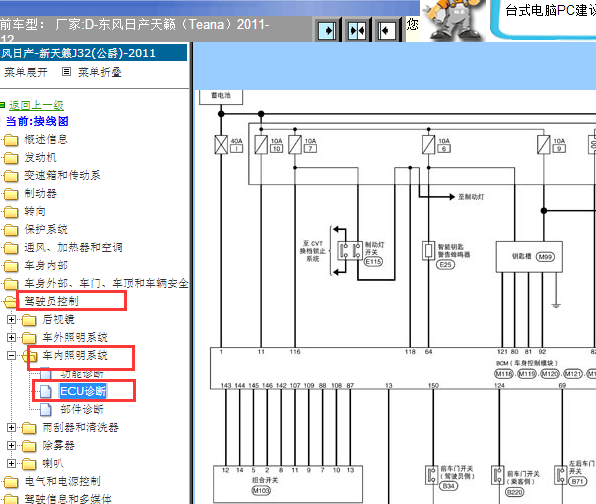Select the 驾驶员控制 folder
The image size is (596, 504).
coord(51,301)
